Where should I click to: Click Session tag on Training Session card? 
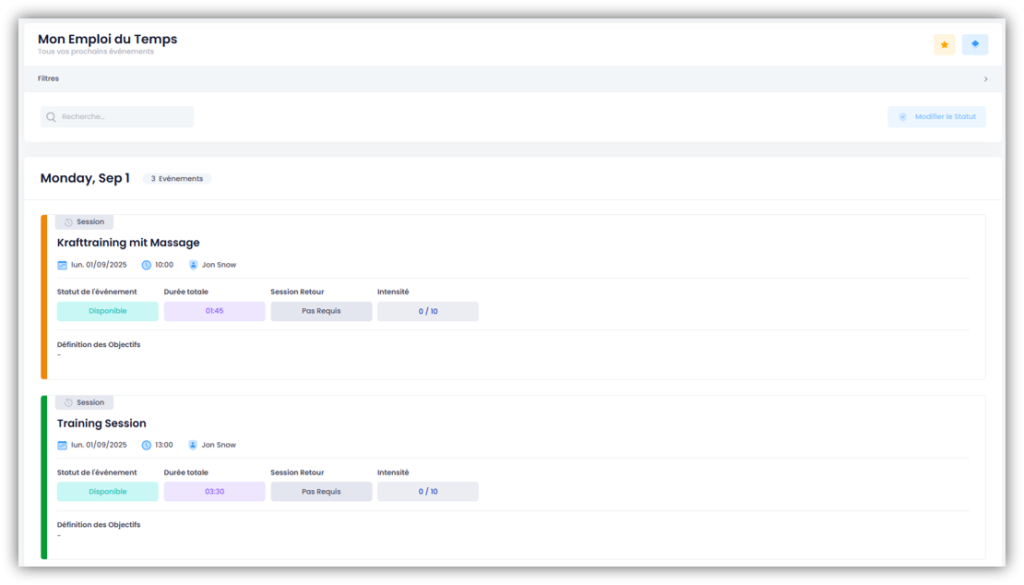pyautogui.click(x=84, y=402)
